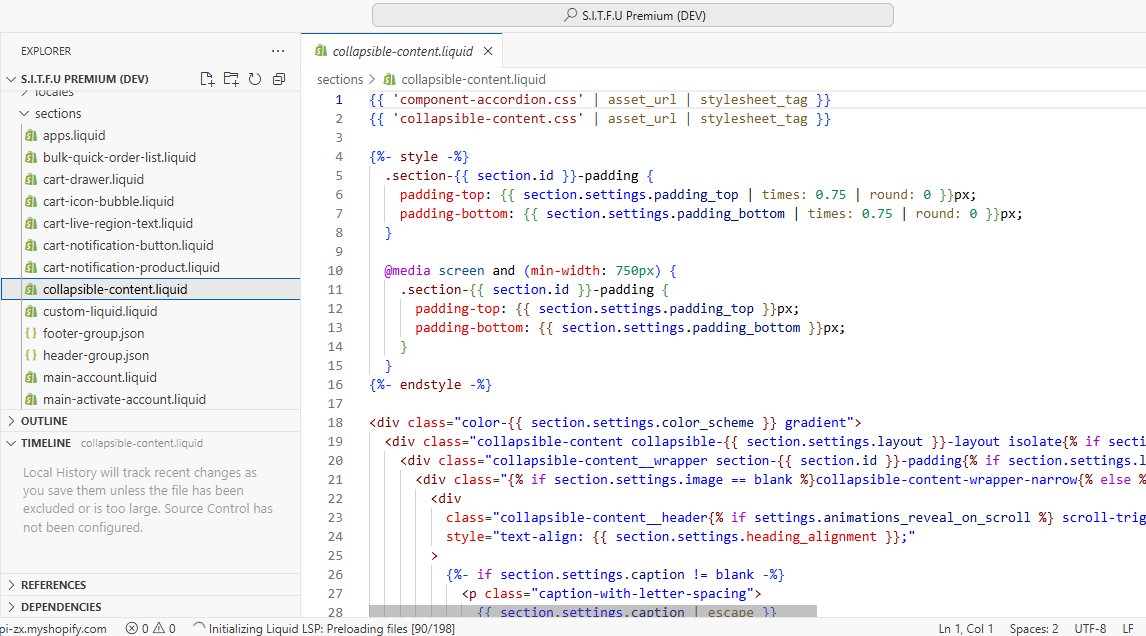The height and width of the screenshot is (636, 1146).
Task: Collapse the Timeline panel
Action: pos(46,443)
